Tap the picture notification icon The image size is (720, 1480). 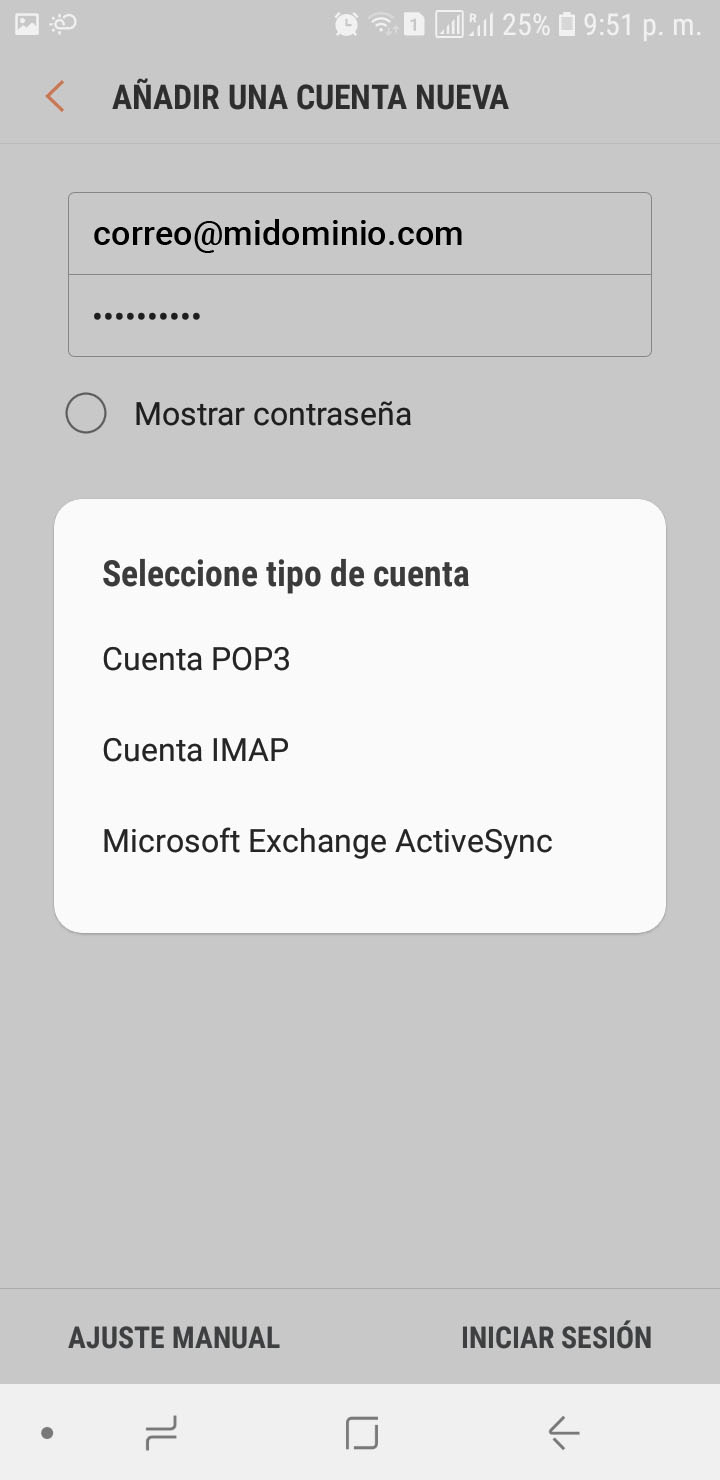(x=27, y=24)
